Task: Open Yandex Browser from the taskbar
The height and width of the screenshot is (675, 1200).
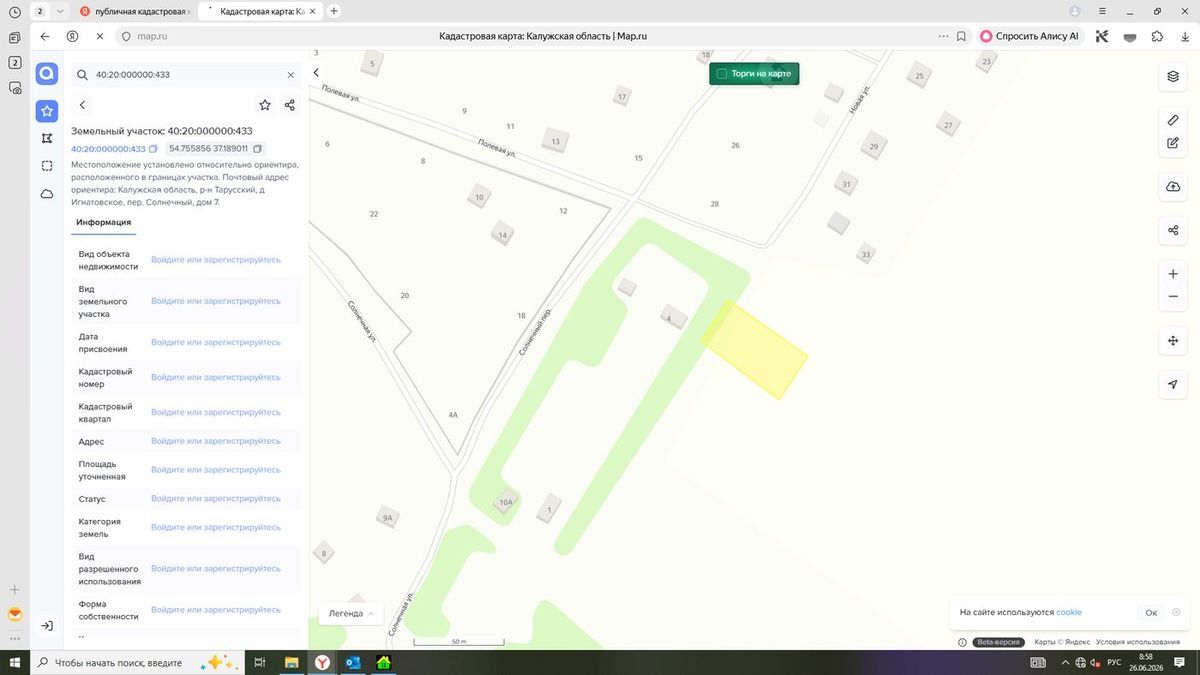Action: [322, 662]
